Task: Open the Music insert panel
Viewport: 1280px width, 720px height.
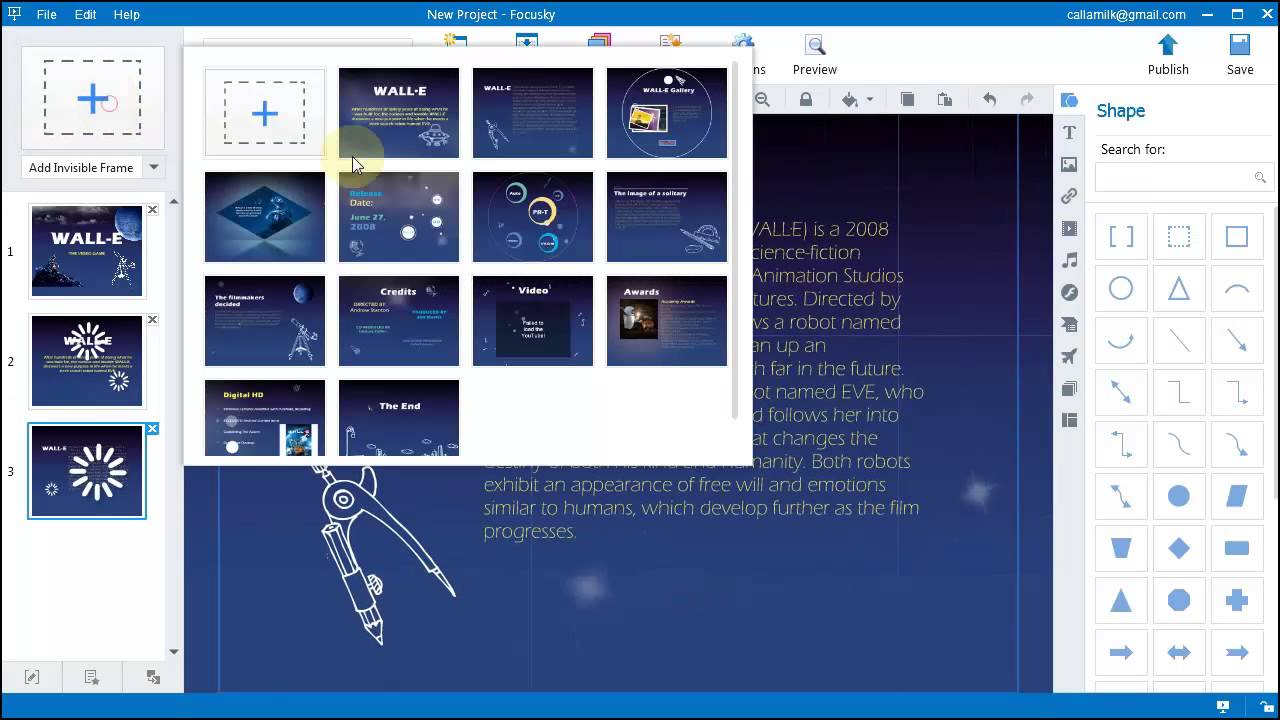Action: (1069, 260)
